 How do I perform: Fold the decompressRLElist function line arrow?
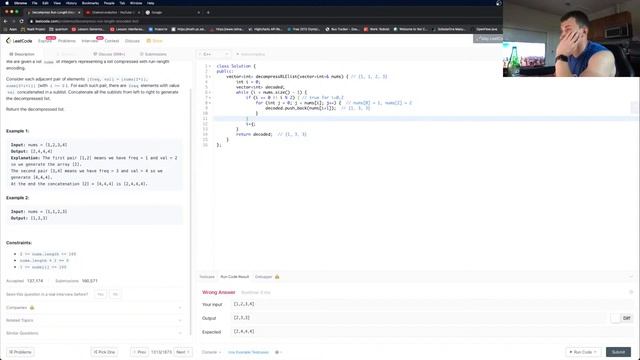210,76
